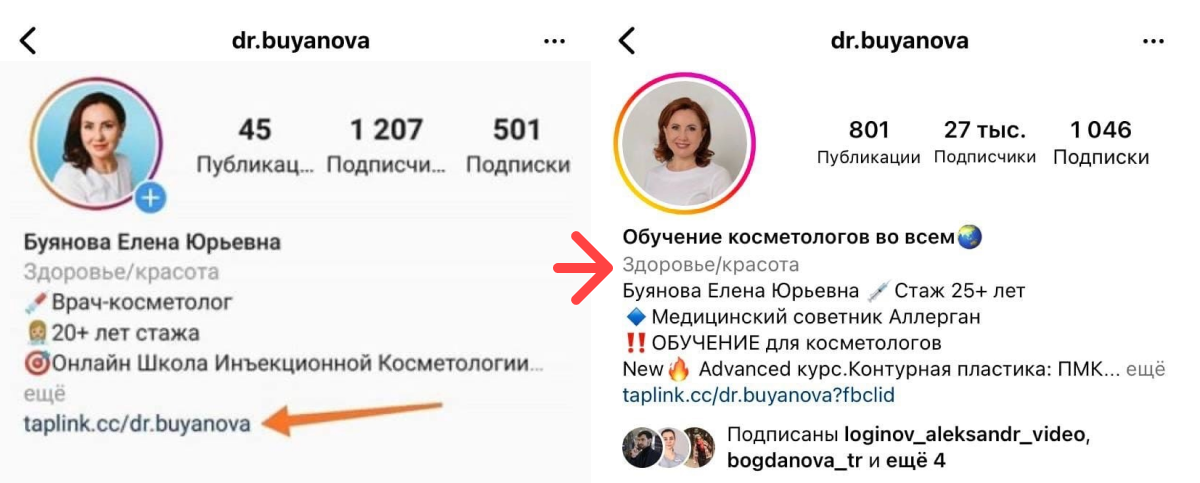Open the 27 тыс. Подписчики followers list
1200x483 pixels.
985,143
